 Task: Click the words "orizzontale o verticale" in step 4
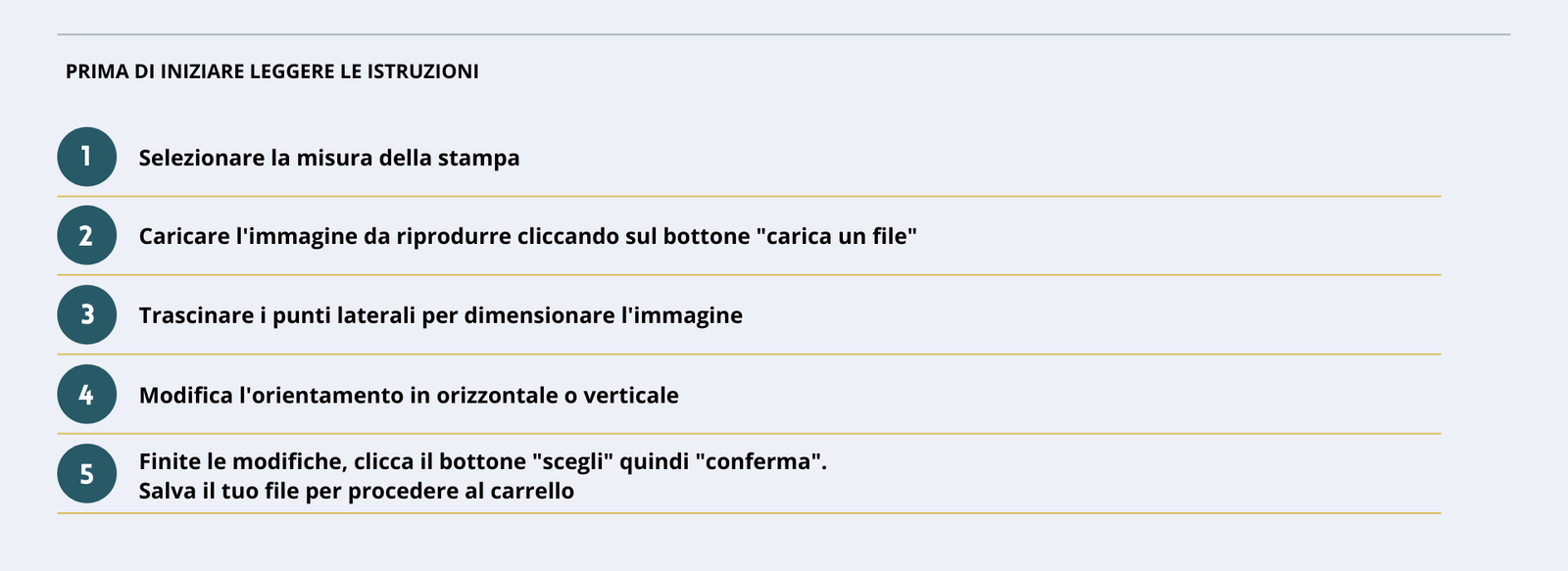click(x=558, y=395)
